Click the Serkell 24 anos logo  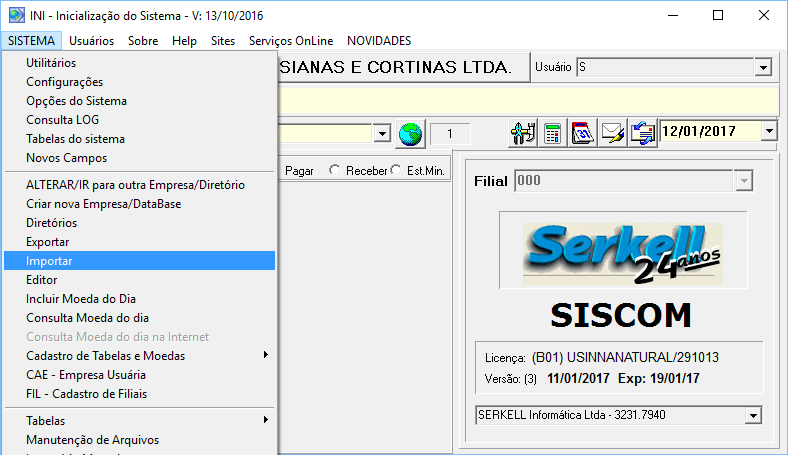coord(623,253)
